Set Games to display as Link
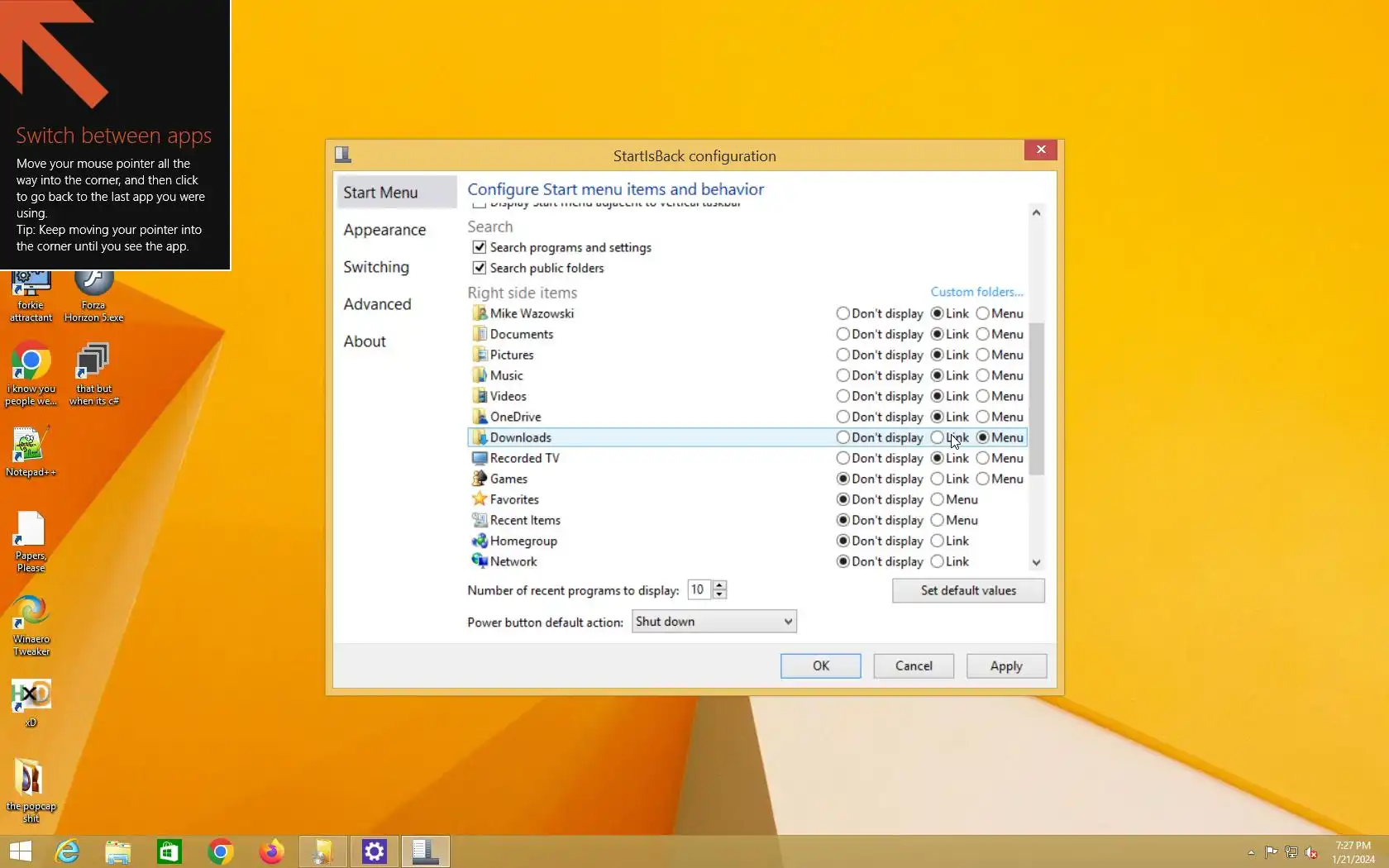Image resolution: width=1389 pixels, height=868 pixels. pos(937,479)
